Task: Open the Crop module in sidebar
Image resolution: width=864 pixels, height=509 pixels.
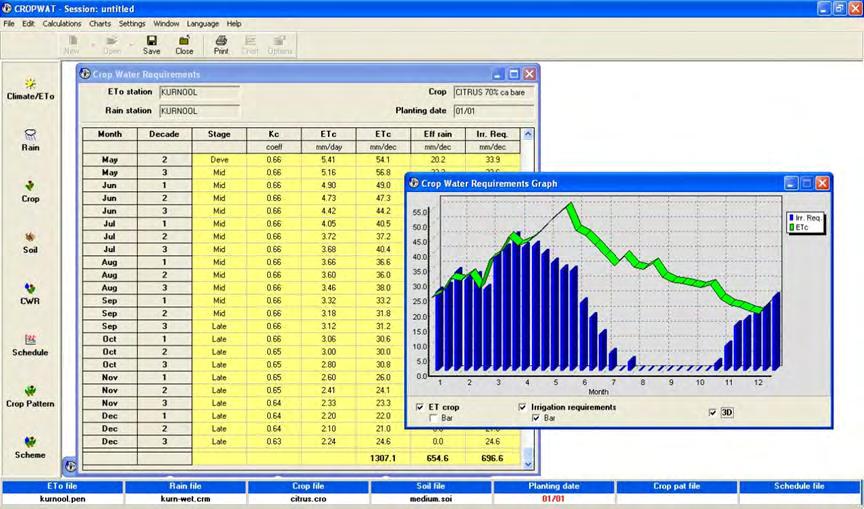Action: click(30, 192)
